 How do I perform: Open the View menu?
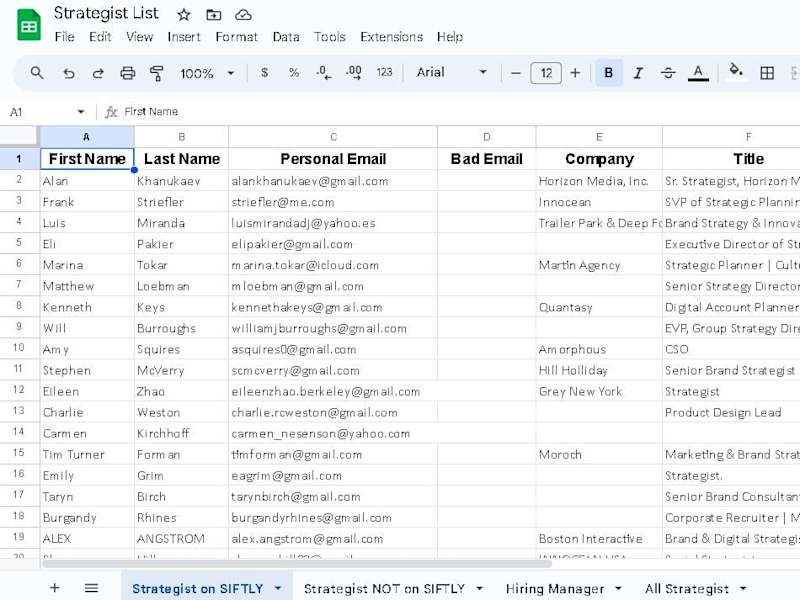[139, 37]
